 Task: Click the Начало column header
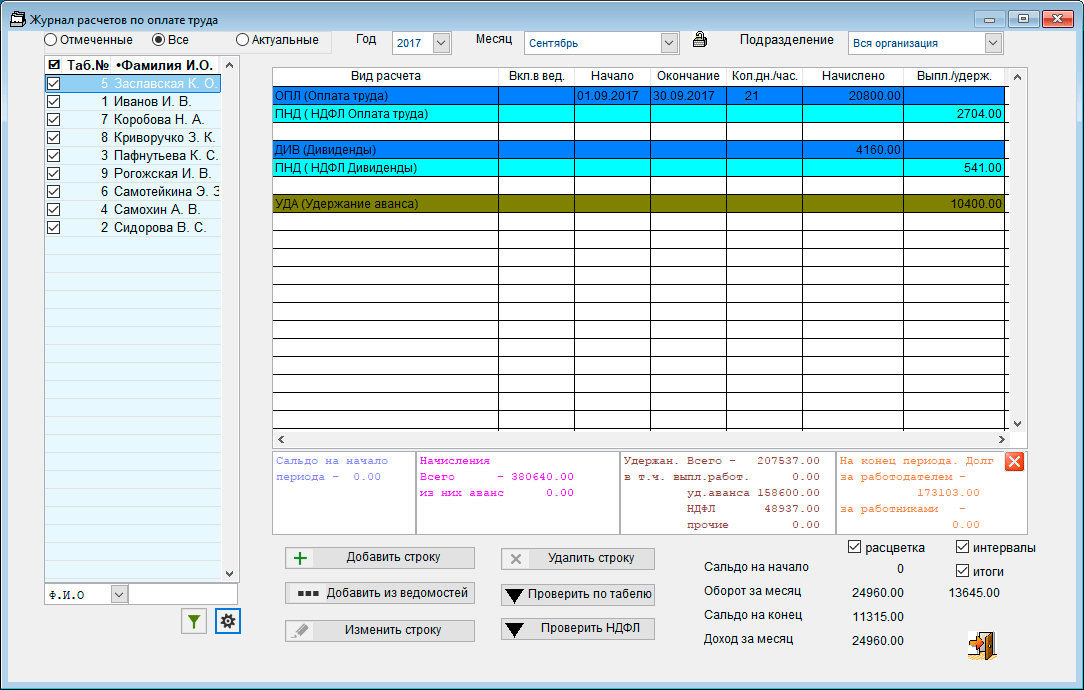coord(613,77)
